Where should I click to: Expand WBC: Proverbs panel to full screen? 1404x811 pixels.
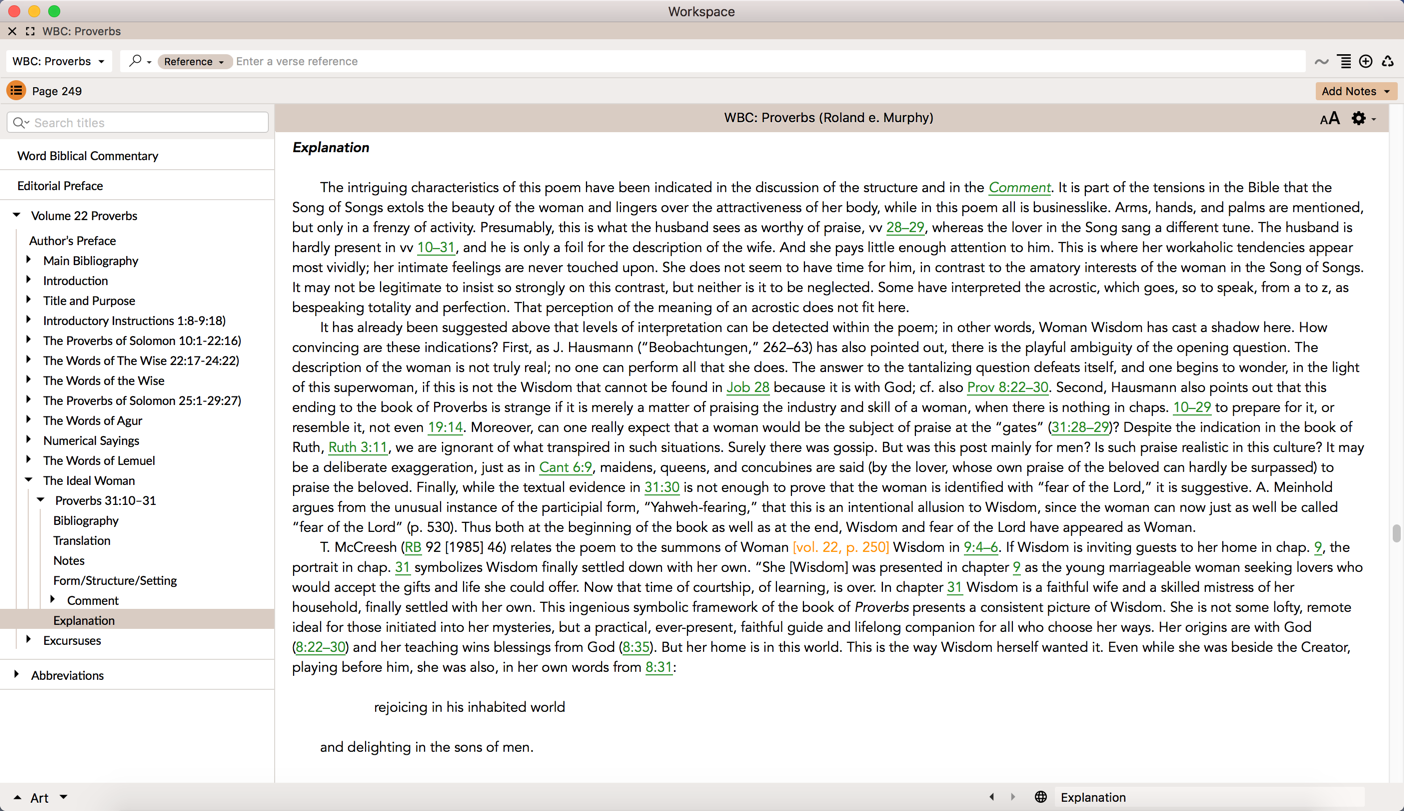click(x=30, y=31)
